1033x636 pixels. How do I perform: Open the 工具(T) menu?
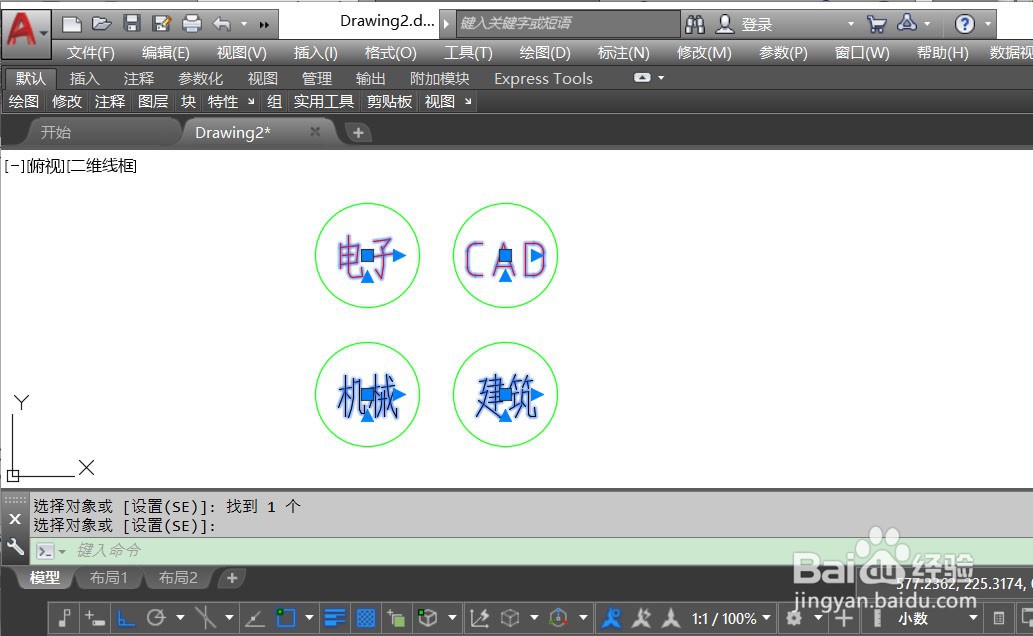click(468, 53)
